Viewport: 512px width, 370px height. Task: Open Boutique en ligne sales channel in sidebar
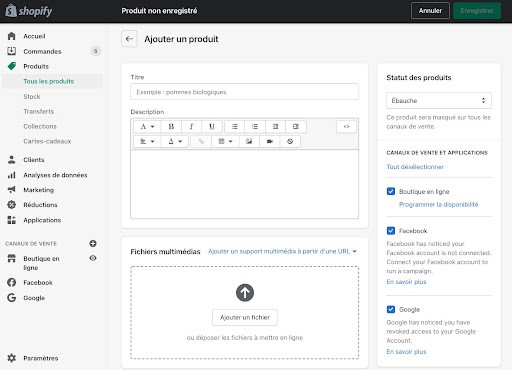pos(41,263)
